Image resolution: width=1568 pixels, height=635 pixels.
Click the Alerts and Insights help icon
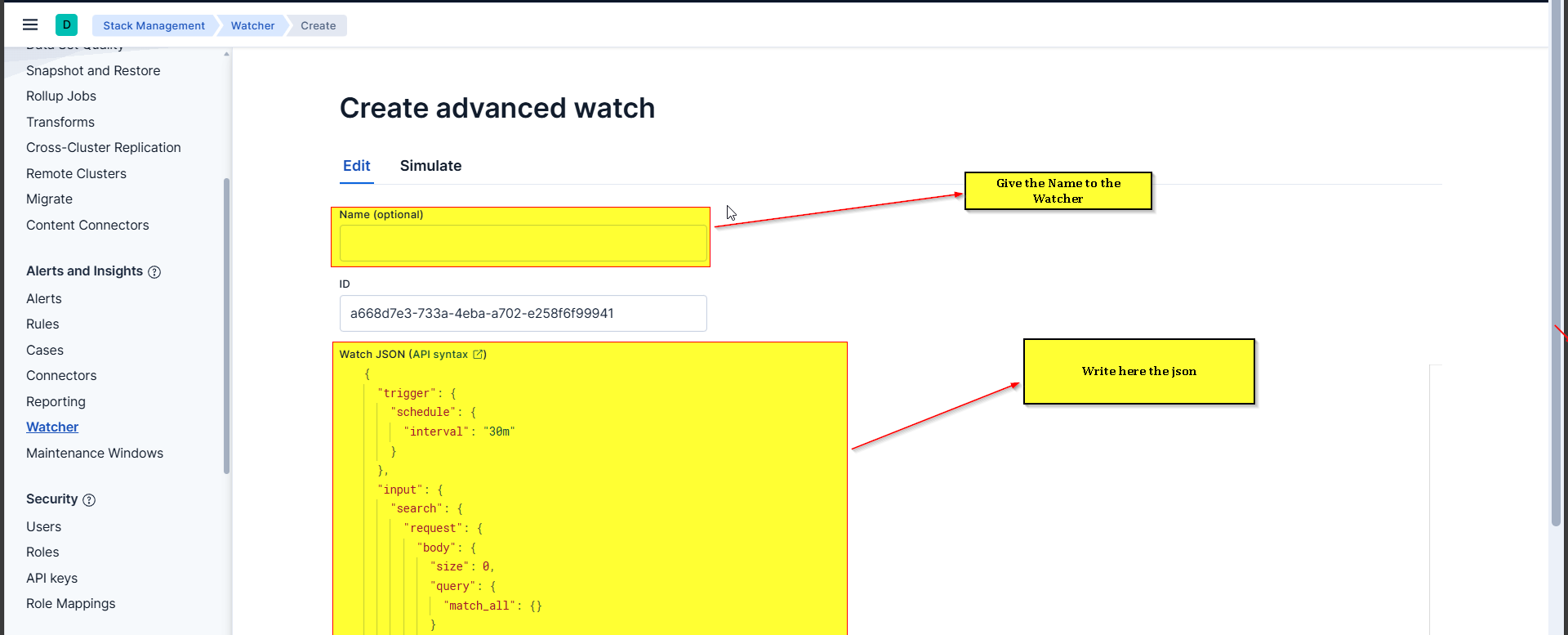[154, 272]
